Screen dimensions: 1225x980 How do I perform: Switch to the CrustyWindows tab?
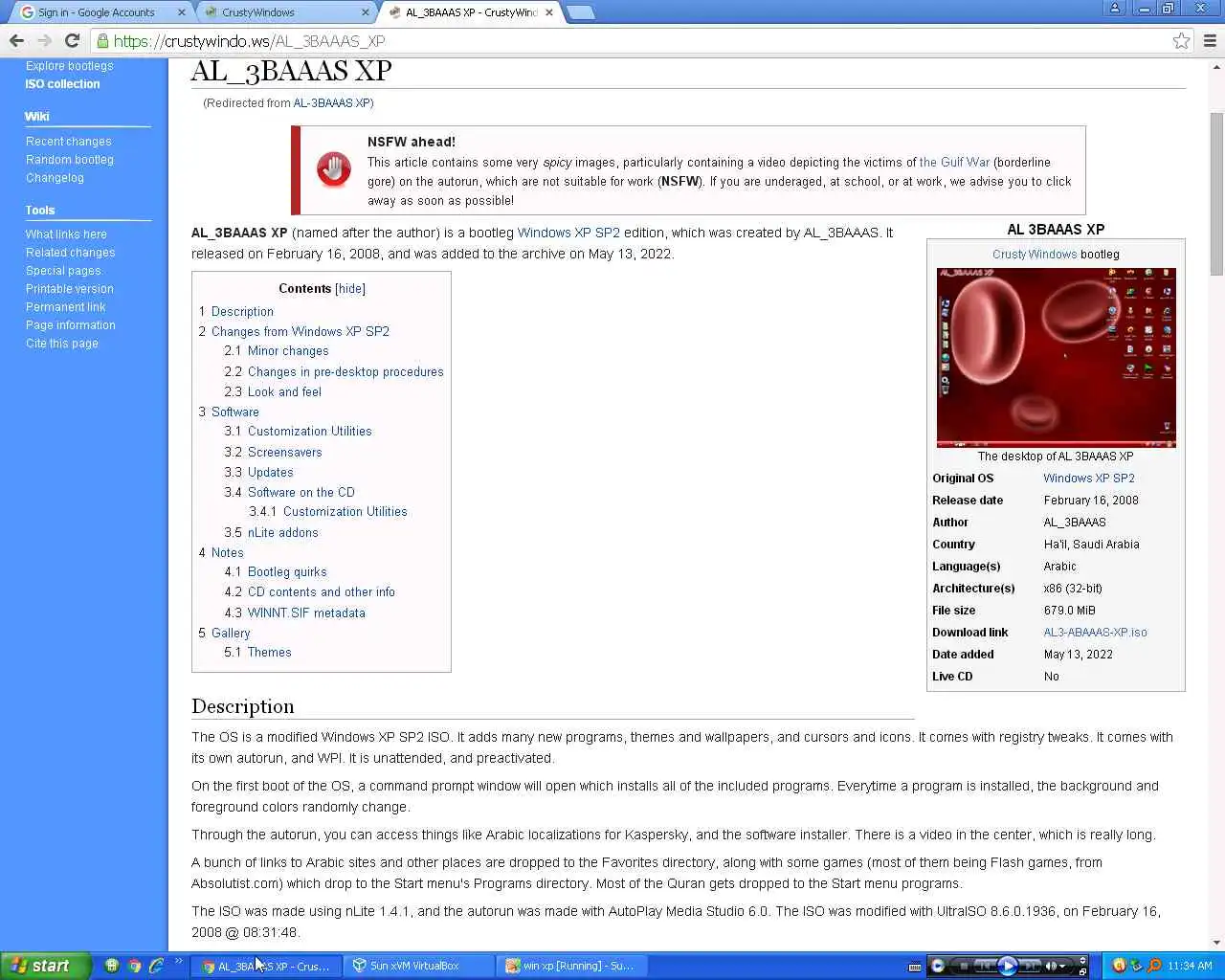[287, 12]
